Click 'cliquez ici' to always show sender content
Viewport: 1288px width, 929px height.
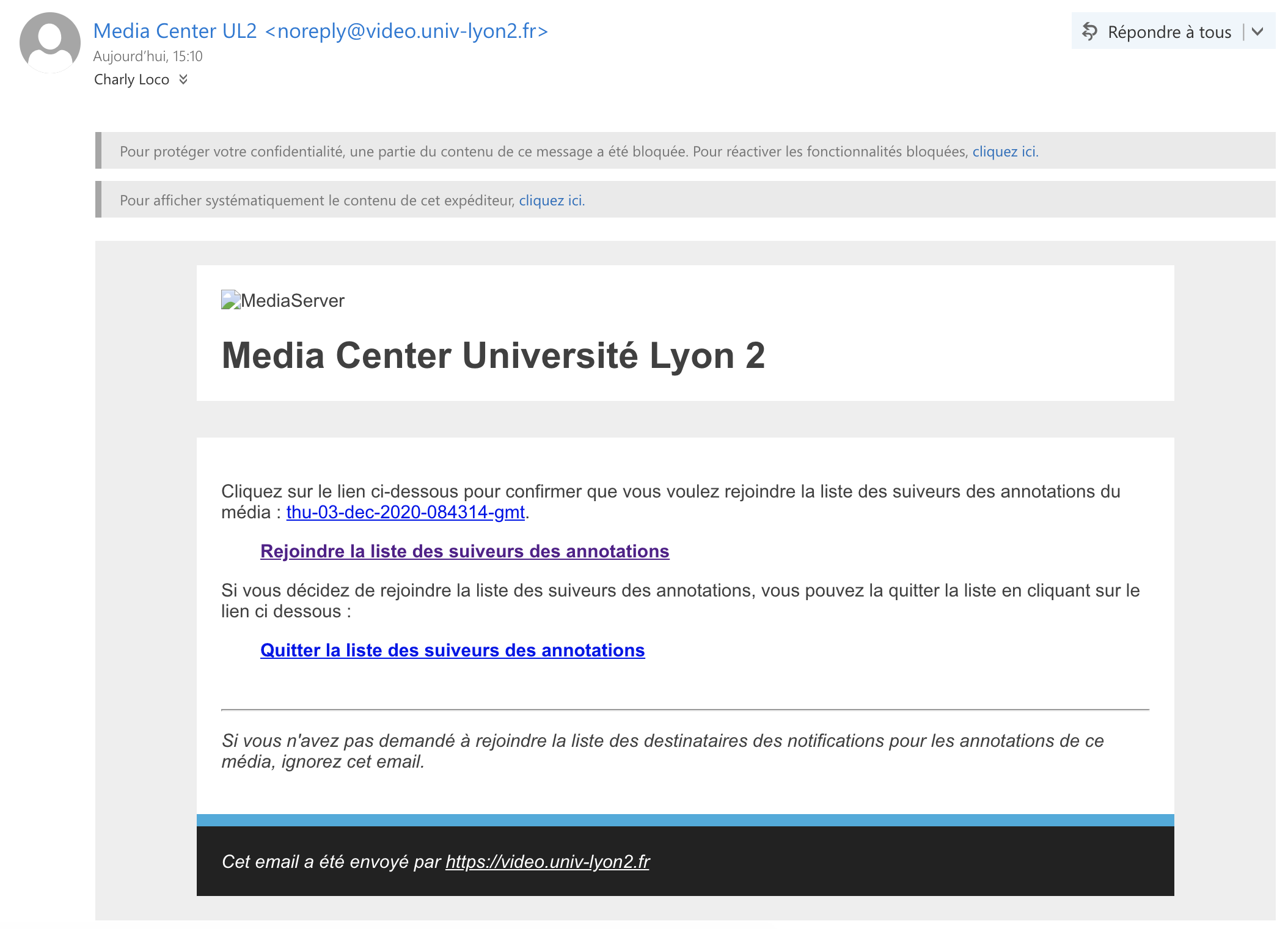click(552, 200)
